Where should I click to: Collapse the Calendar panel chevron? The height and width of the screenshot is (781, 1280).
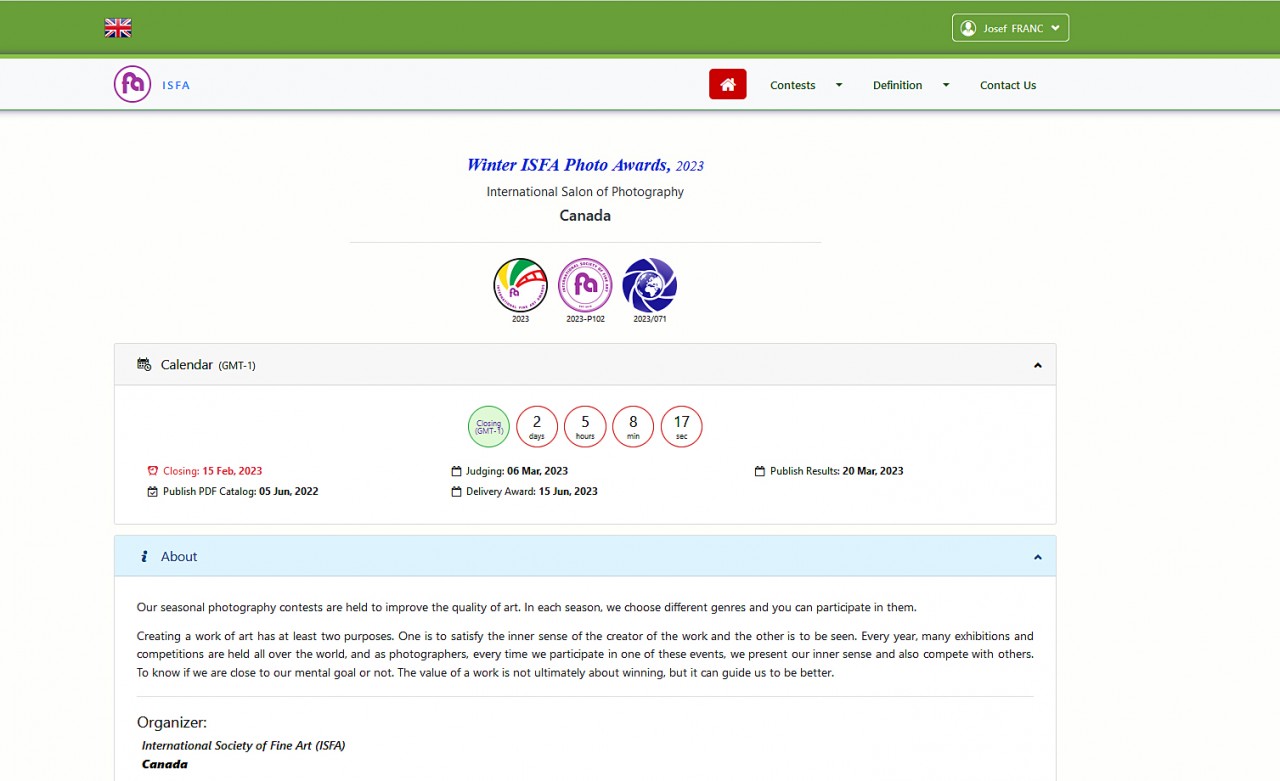[1037, 365]
